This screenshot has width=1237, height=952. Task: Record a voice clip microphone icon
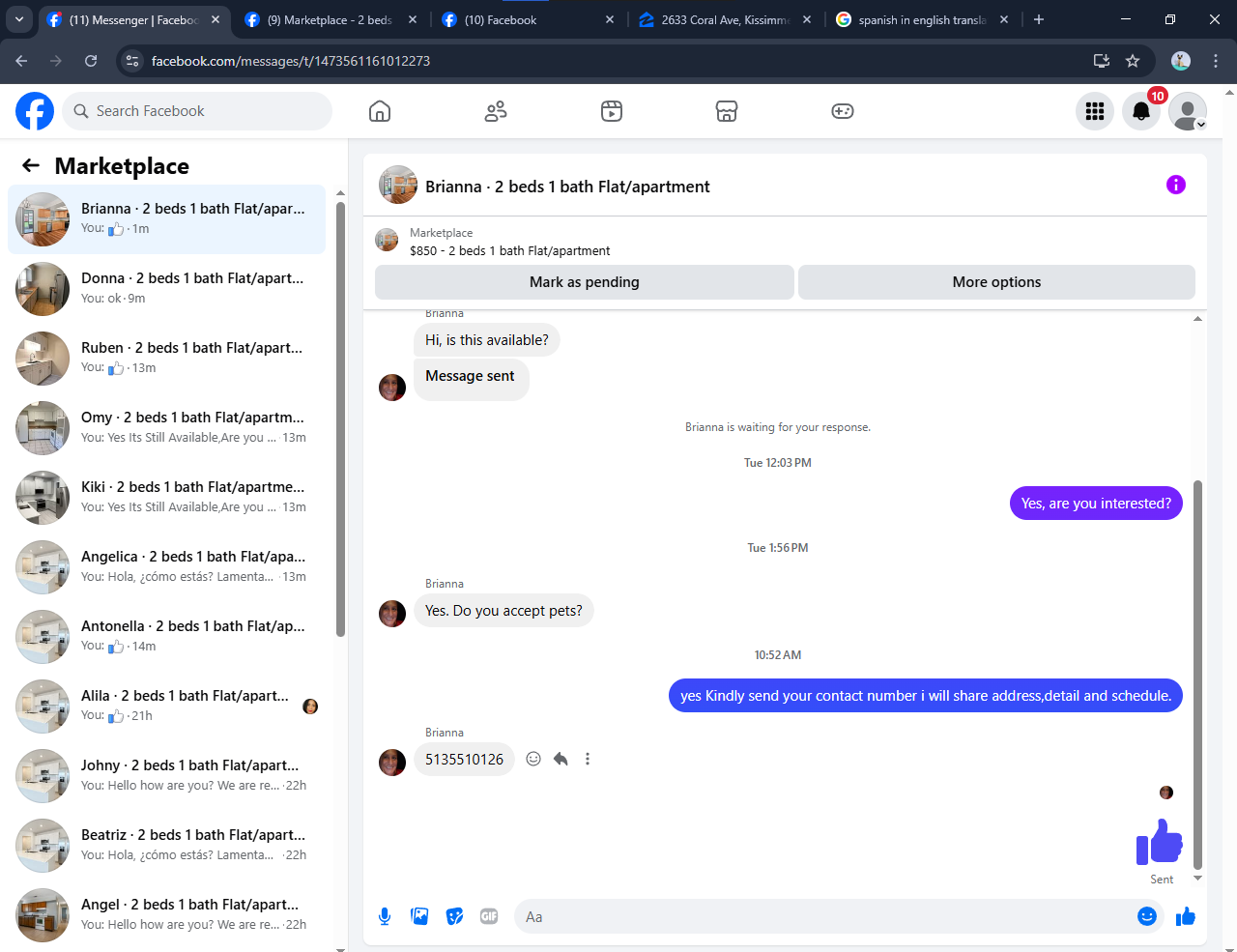point(385,916)
